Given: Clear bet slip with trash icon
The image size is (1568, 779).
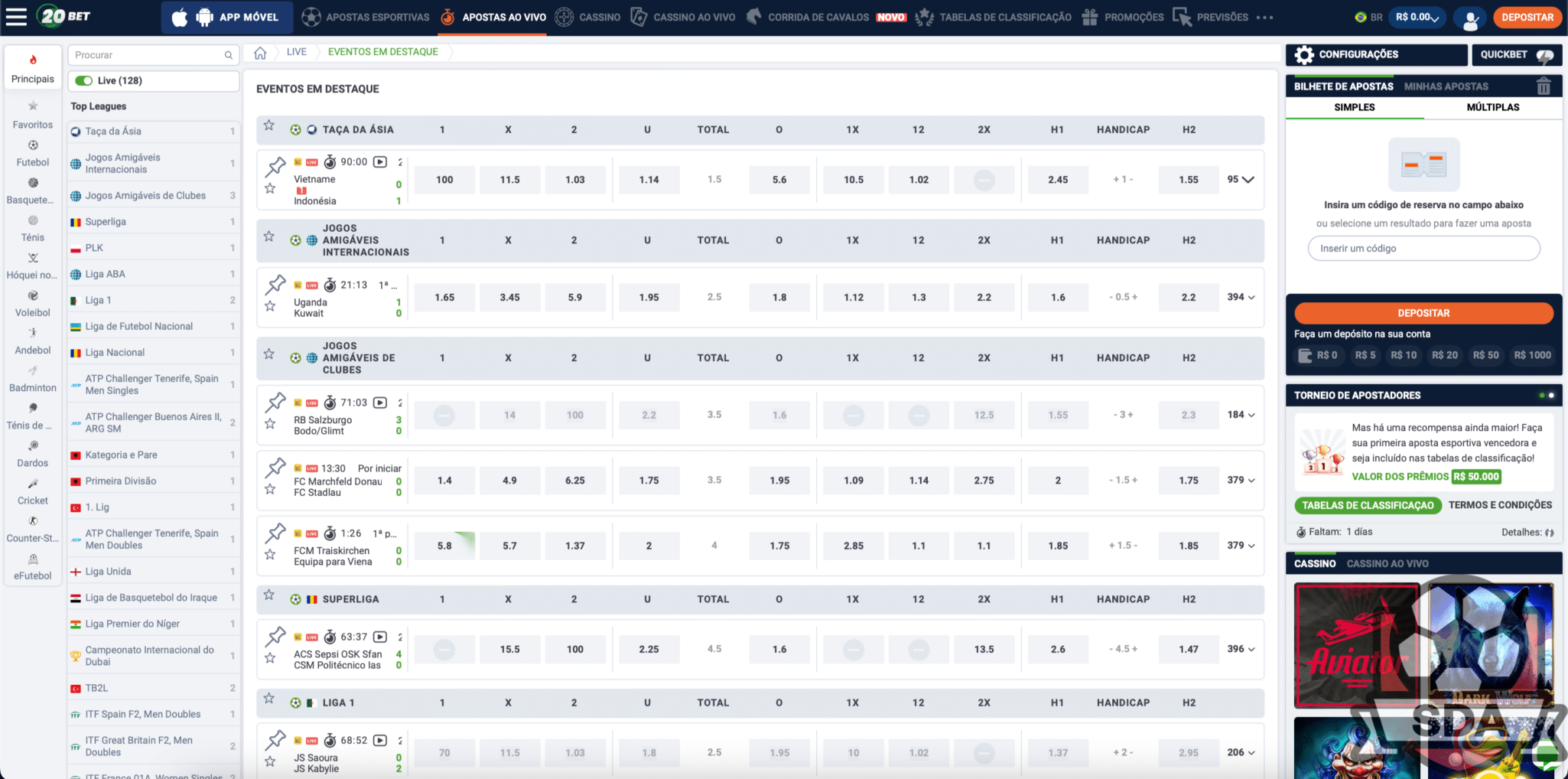Looking at the screenshot, I should [x=1544, y=86].
